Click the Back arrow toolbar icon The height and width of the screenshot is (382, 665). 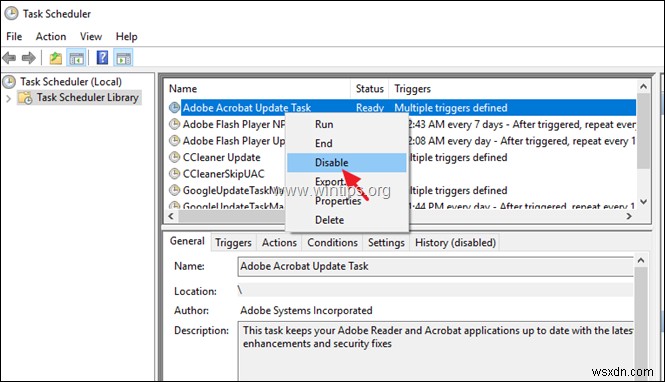(x=9, y=57)
